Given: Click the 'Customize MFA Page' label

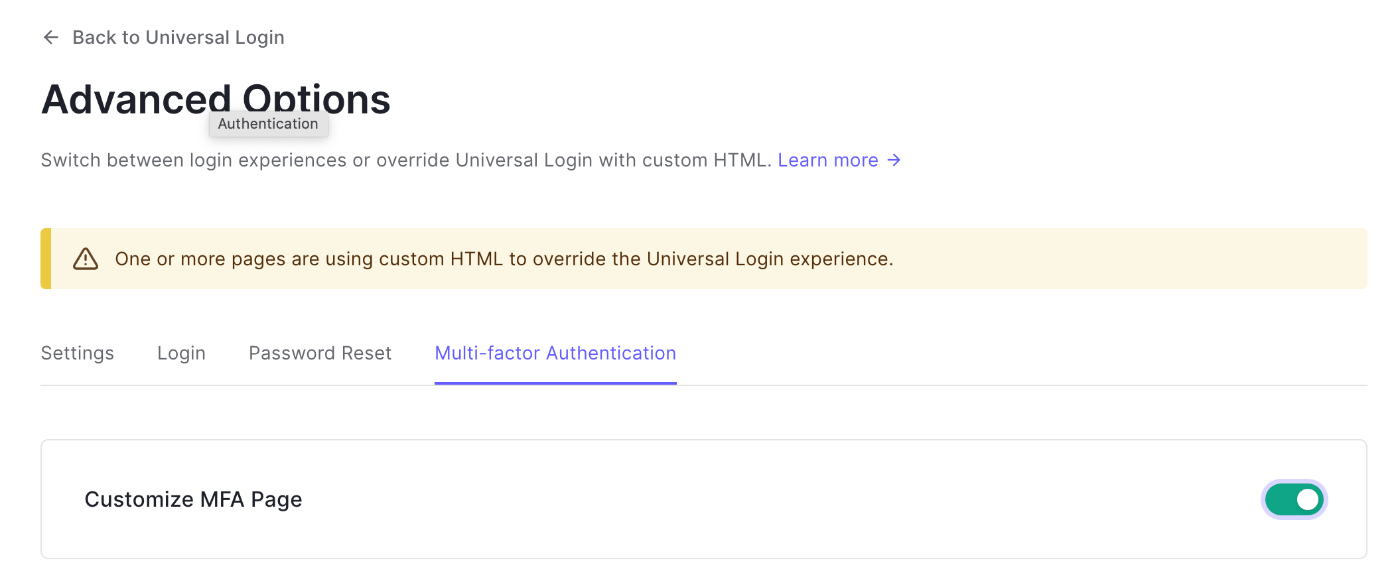Looking at the screenshot, I should (x=193, y=499).
